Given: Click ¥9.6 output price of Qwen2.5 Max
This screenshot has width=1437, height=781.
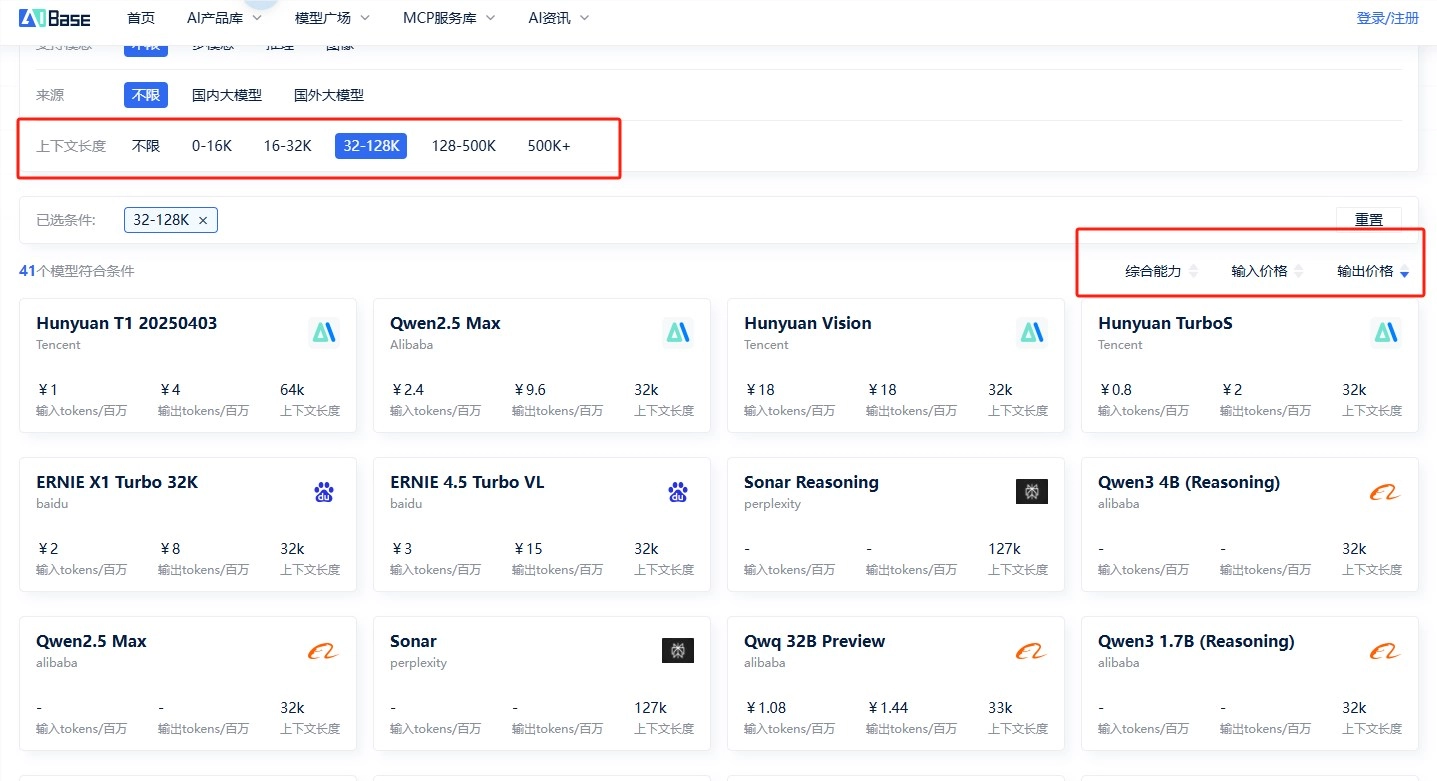Looking at the screenshot, I should (x=529, y=390).
